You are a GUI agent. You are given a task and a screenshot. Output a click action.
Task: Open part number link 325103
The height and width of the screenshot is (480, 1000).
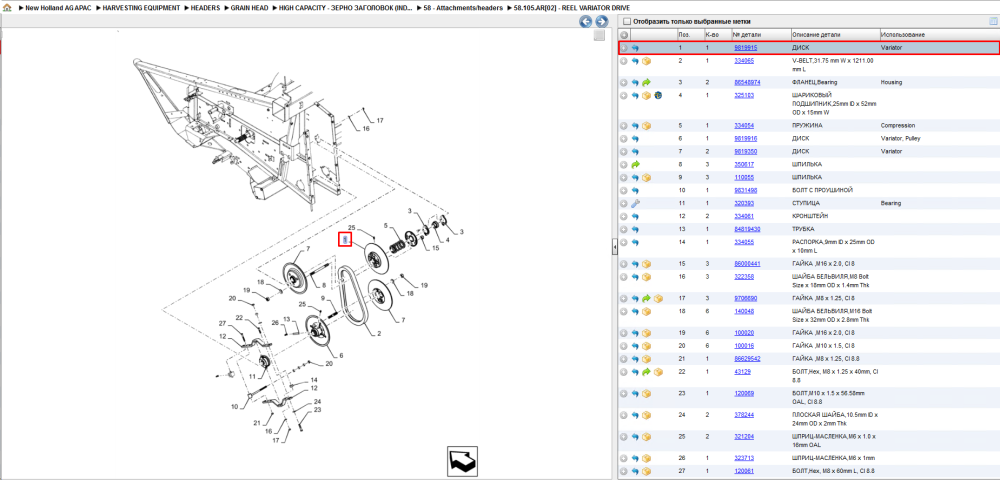click(x=744, y=96)
